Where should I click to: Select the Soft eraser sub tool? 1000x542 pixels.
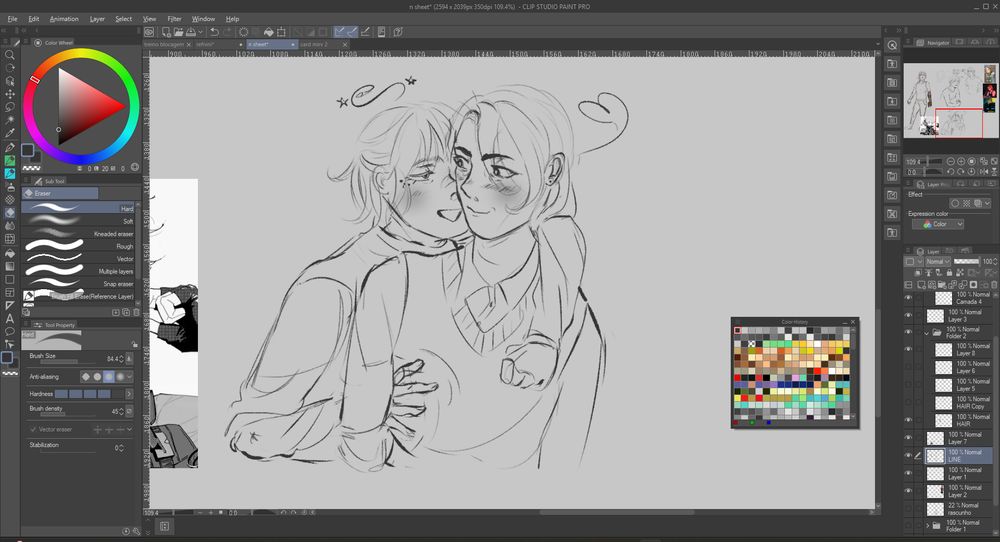tap(78, 221)
